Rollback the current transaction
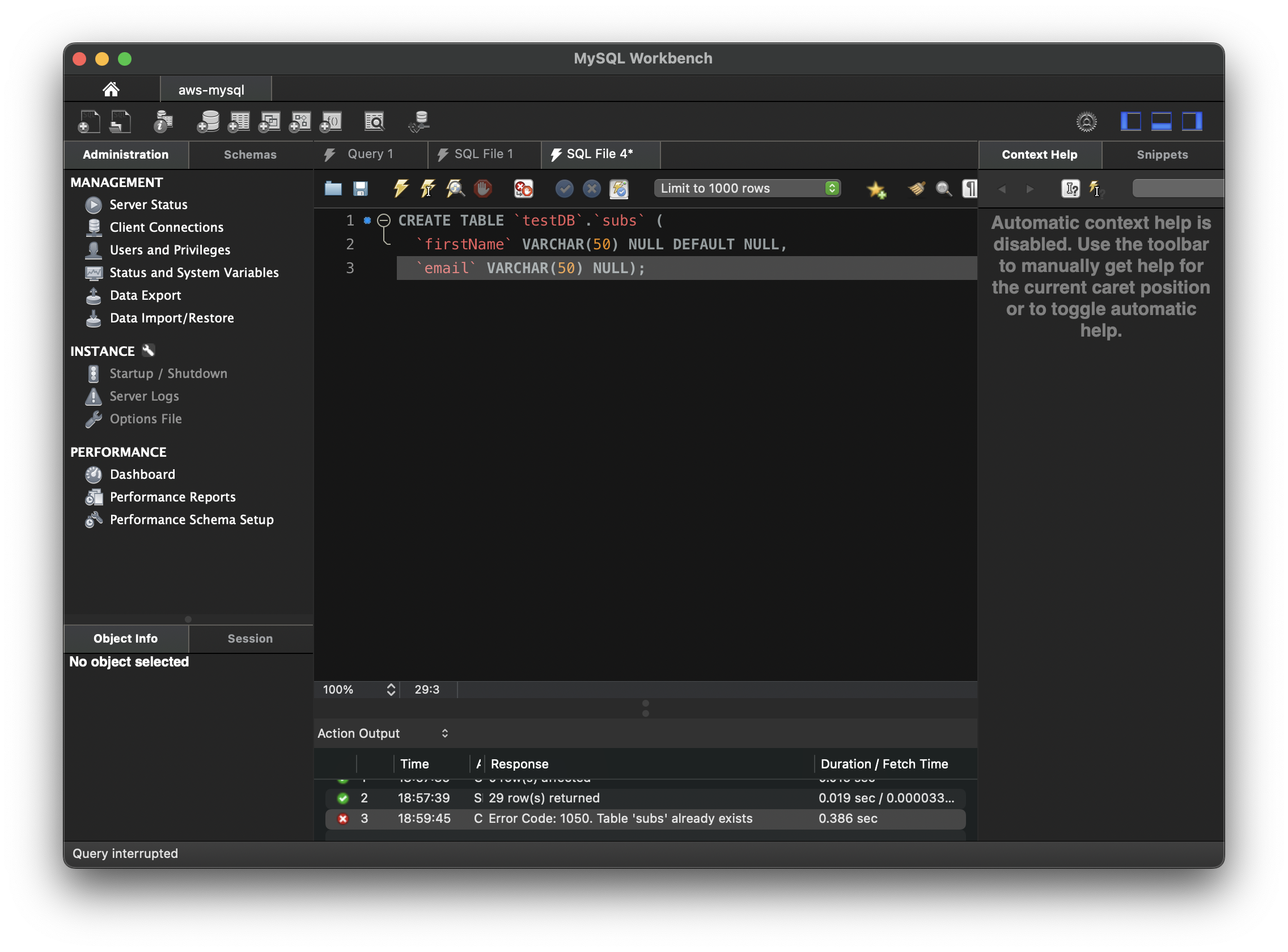1288x952 pixels. (x=591, y=189)
